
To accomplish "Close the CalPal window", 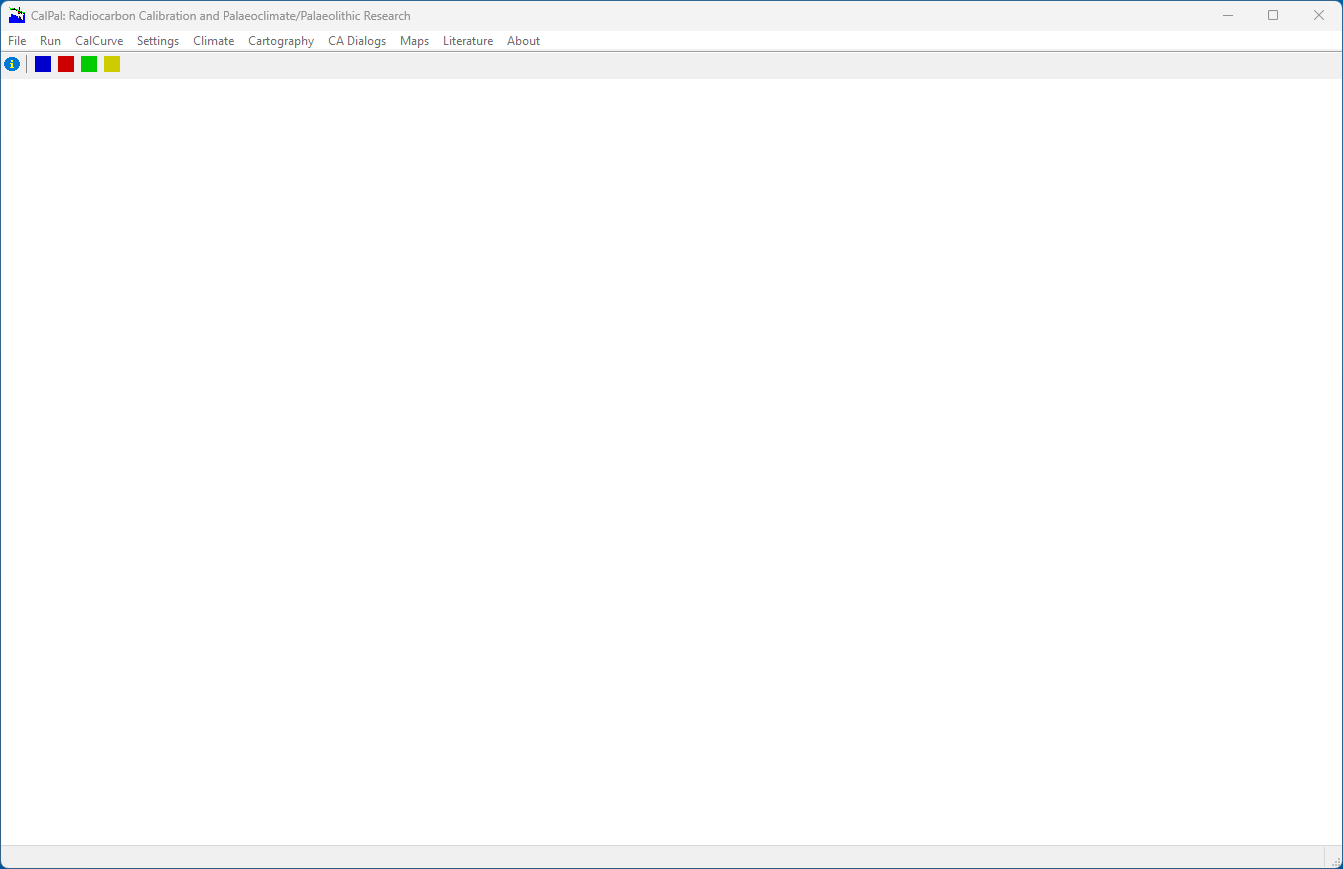I will click(x=1319, y=15).
